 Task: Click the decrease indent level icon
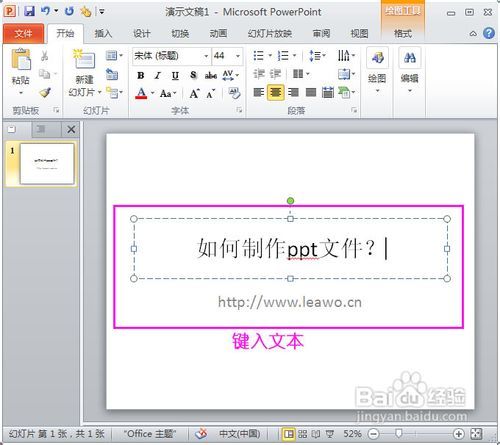click(259, 74)
